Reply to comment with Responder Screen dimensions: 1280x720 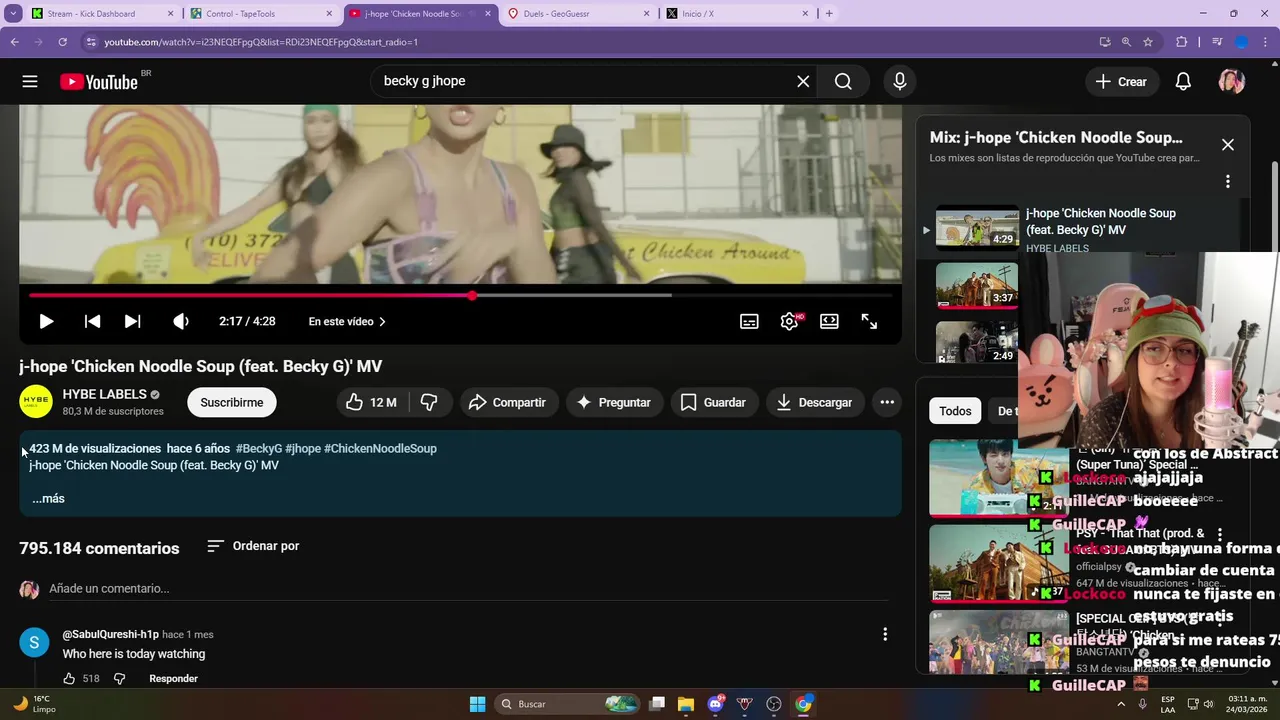coord(174,678)
